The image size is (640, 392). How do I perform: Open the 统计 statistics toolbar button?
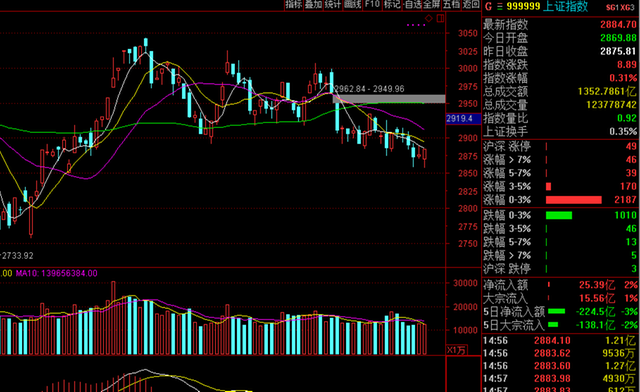pyautogui.click(x=333, y=4)
